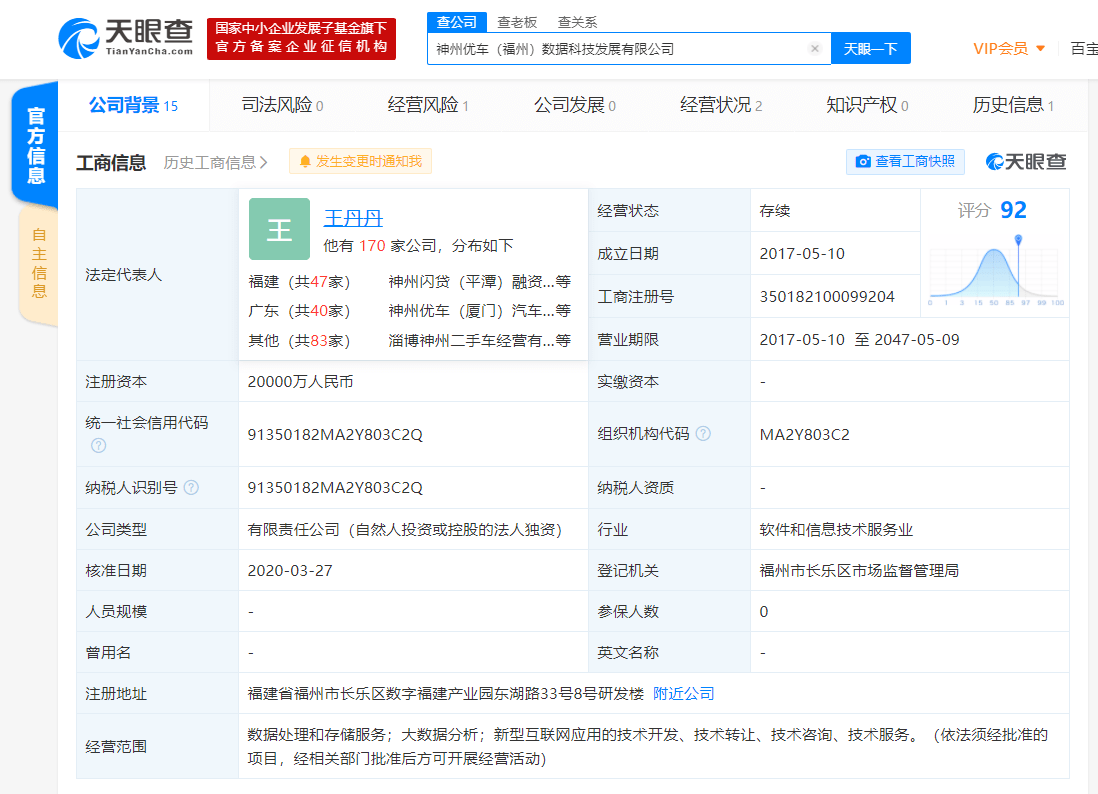Click help icon next to 纳税人识别号
Viewport: 1098px width, 794px height.
pyautogui.click(x=191, y=488)
